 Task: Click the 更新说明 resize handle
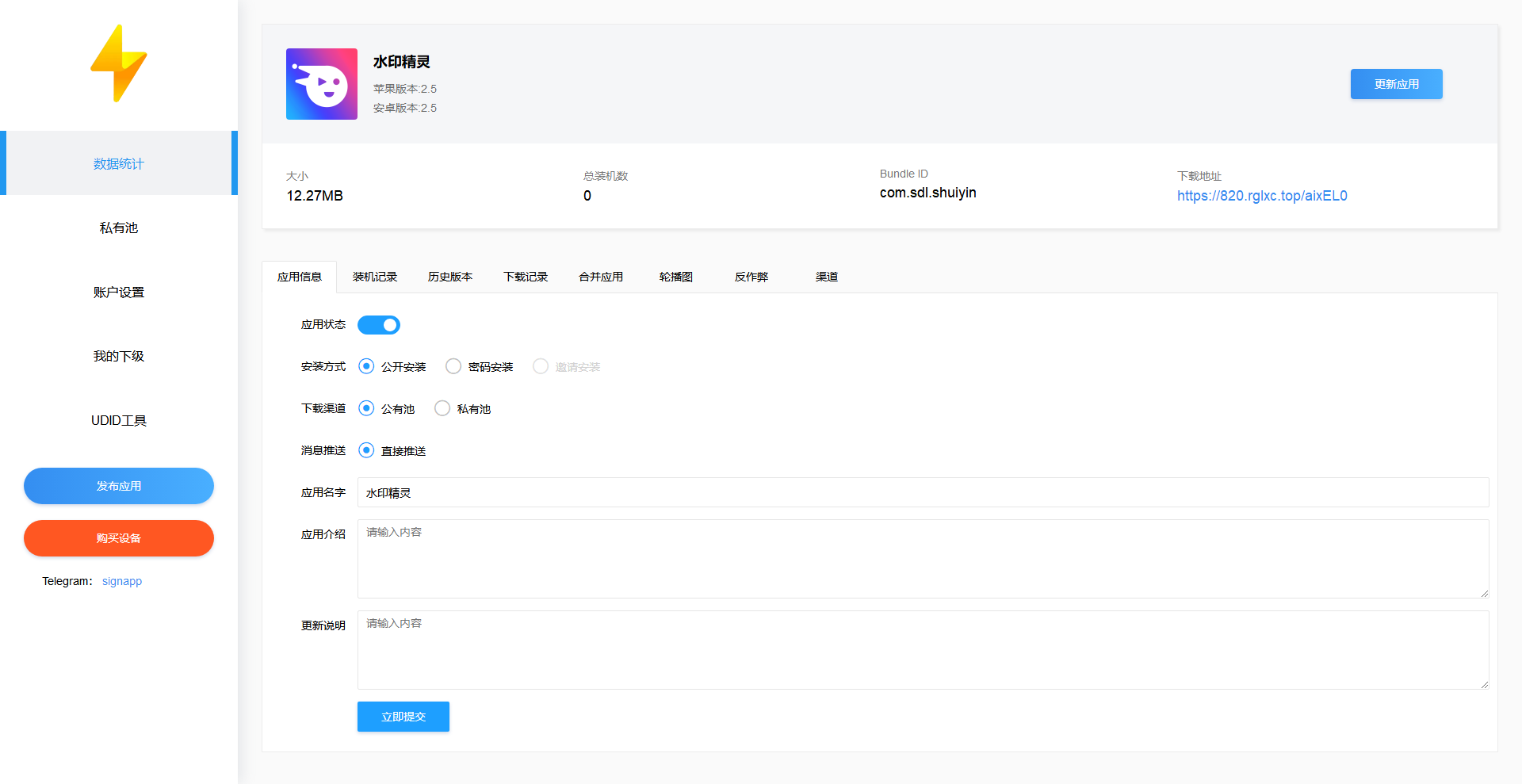pos(1484,684)
